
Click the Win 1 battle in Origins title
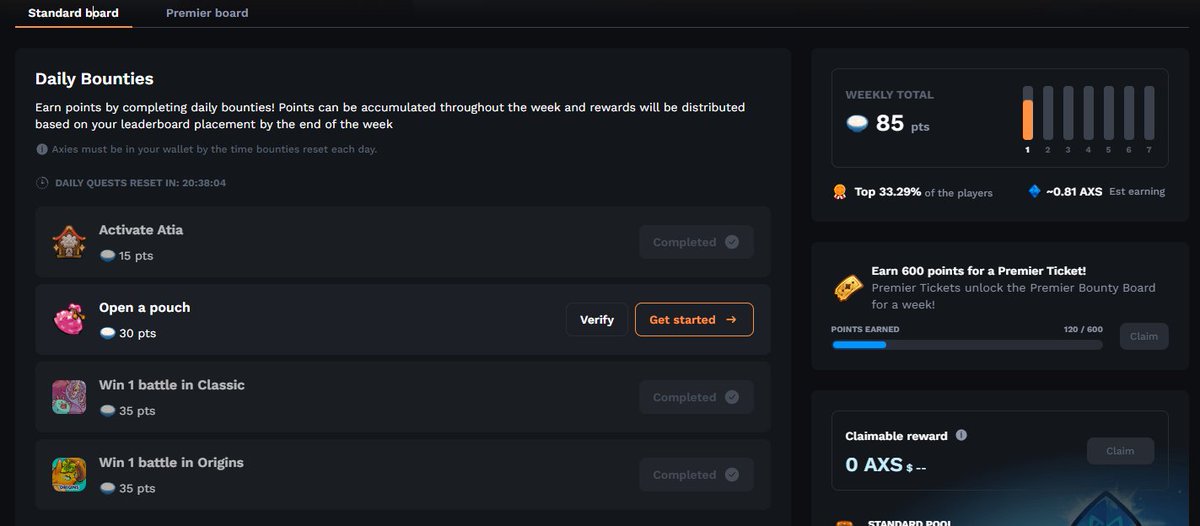(171, 463)
